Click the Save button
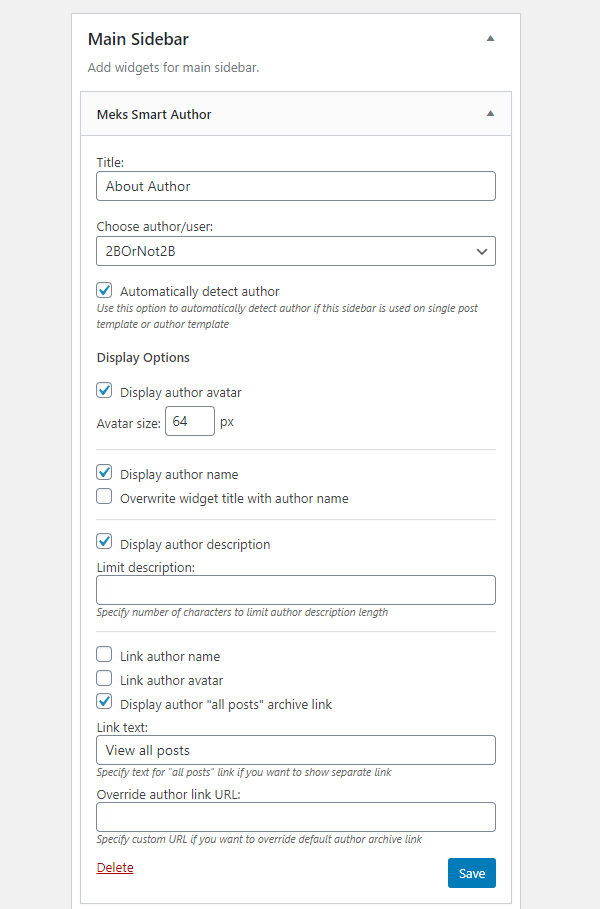This screenshot has width=600, height=909. pyautogui.click(x=471, y=872)
